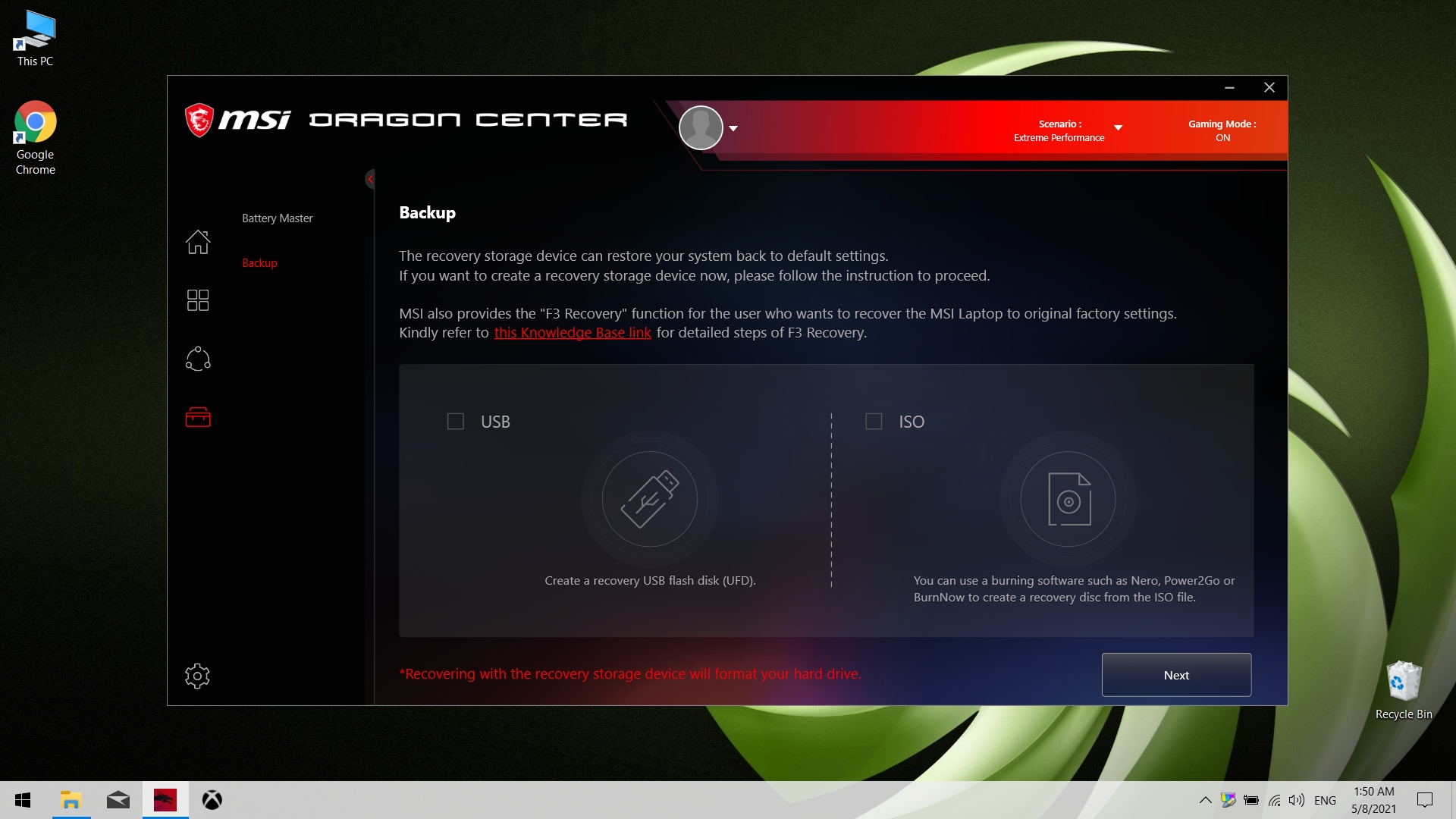This screenshot has width=1456, height=819.
Task: Check the ISO recovery option
Action: click(x=874, y=422)
